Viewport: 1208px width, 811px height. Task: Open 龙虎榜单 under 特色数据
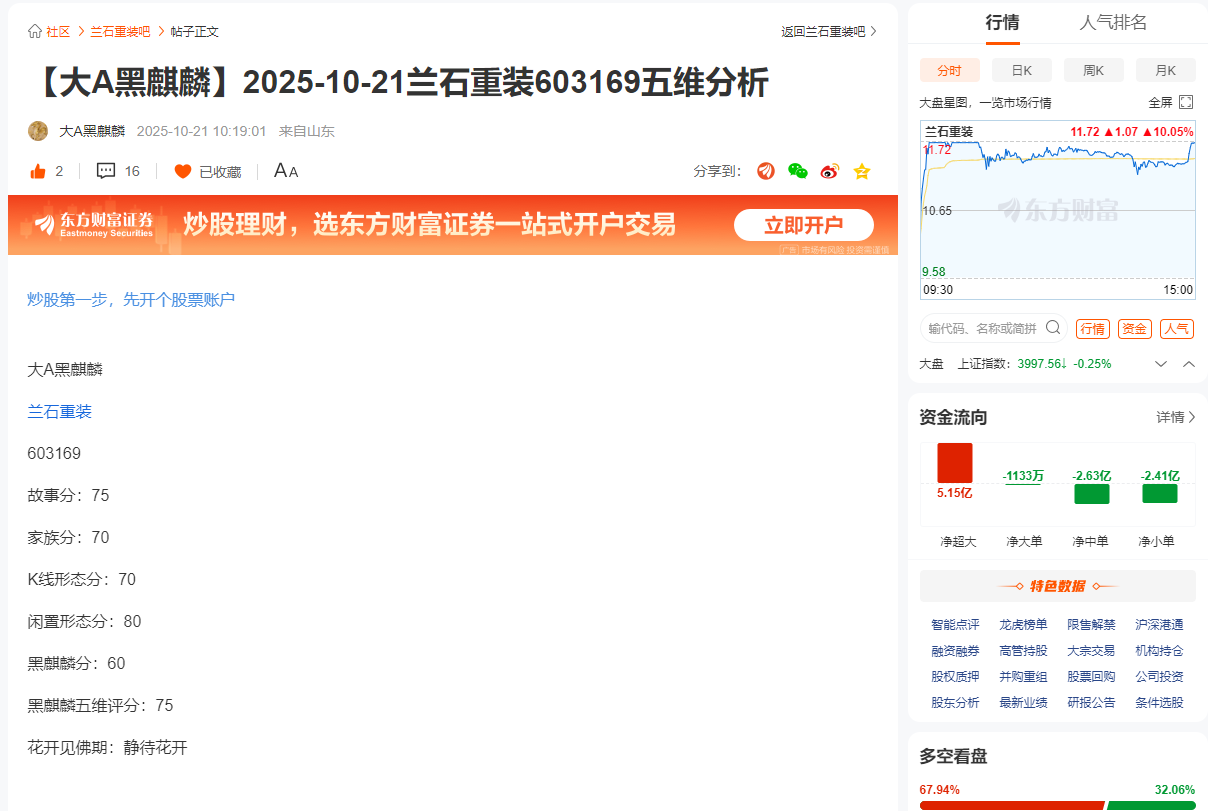1023,624
